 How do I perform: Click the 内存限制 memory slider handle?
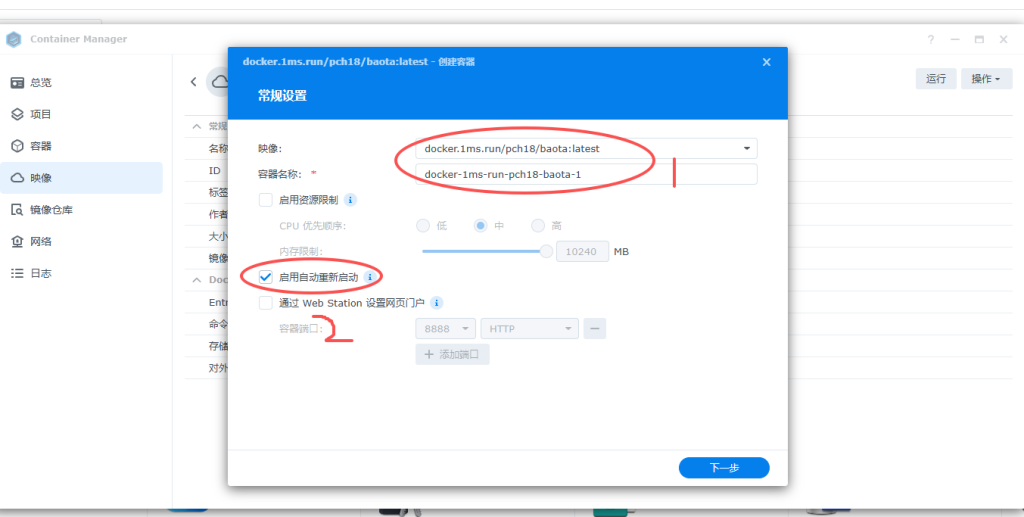[x=547, y=251]
